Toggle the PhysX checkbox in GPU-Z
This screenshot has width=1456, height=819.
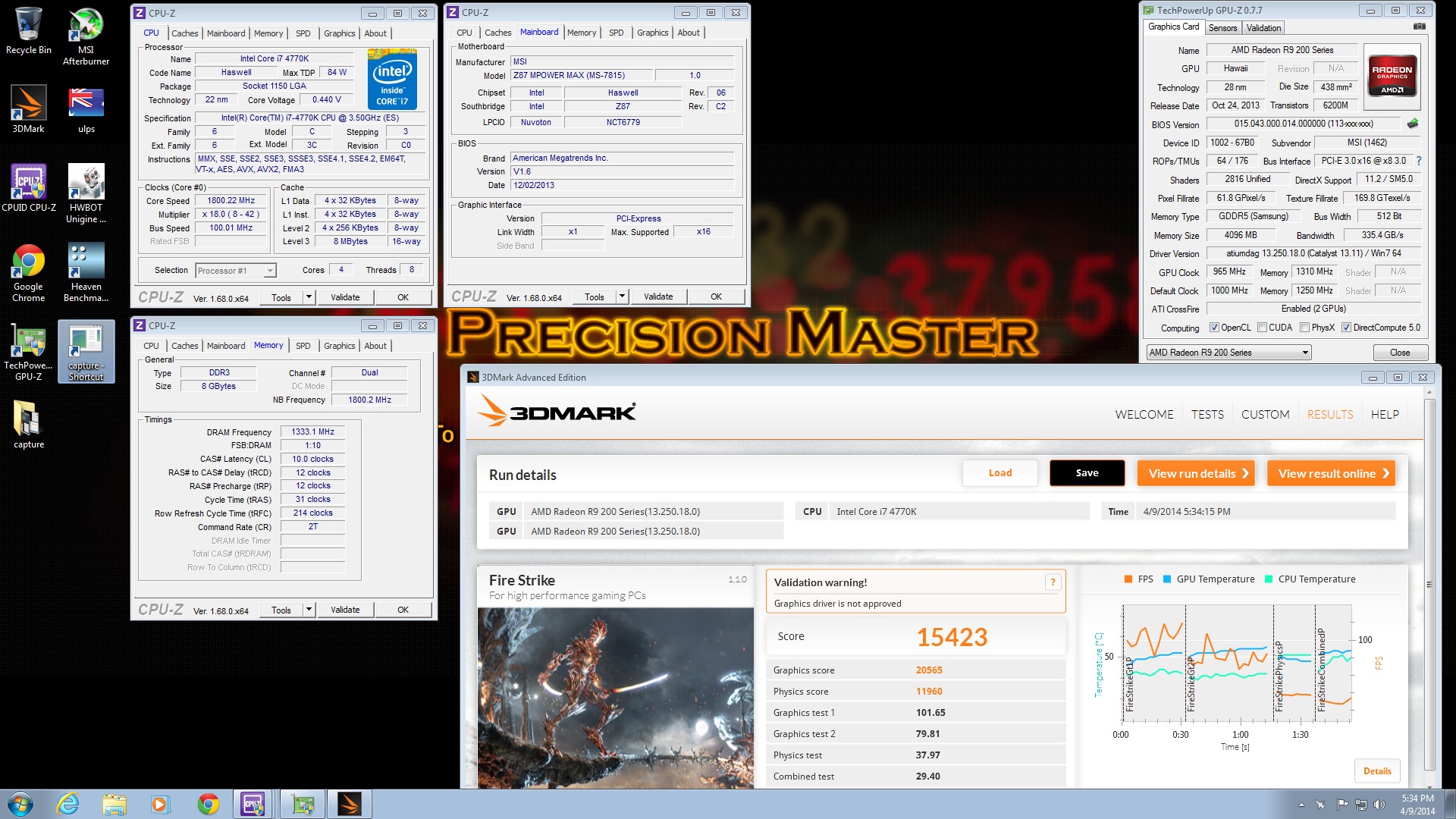tap(1304, 328)
